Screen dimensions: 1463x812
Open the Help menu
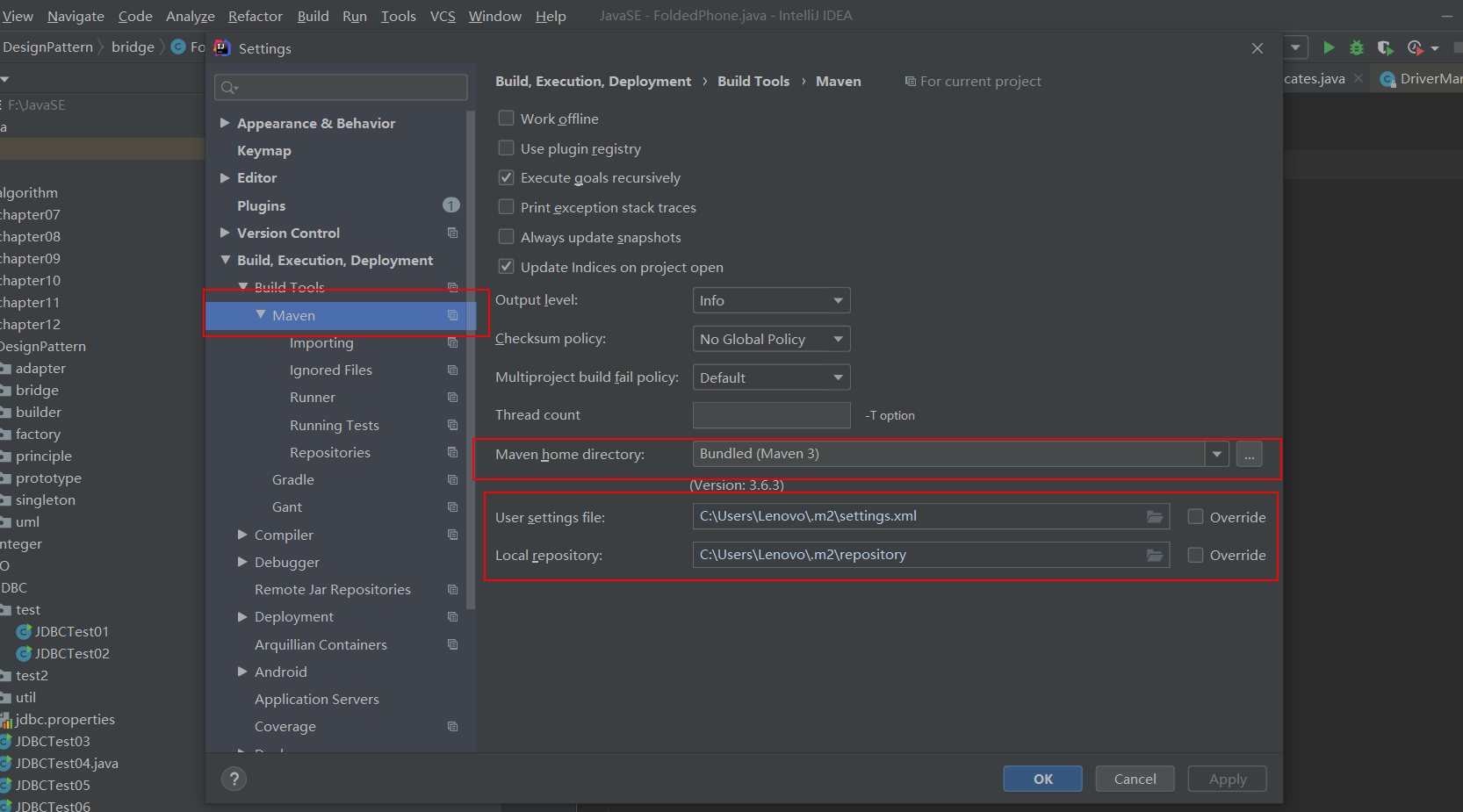[551, 16]
